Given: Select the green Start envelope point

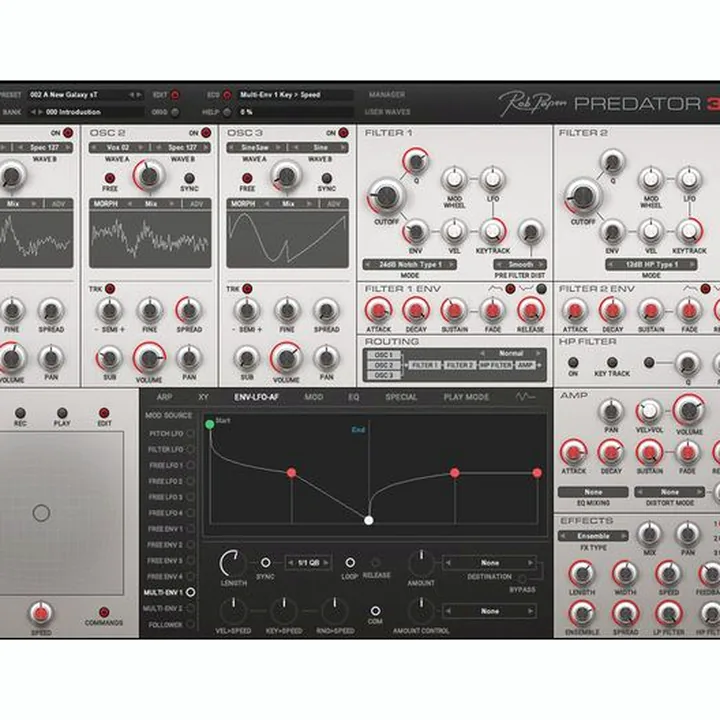Looking at the screenshot, I should [x=210, y=424].
